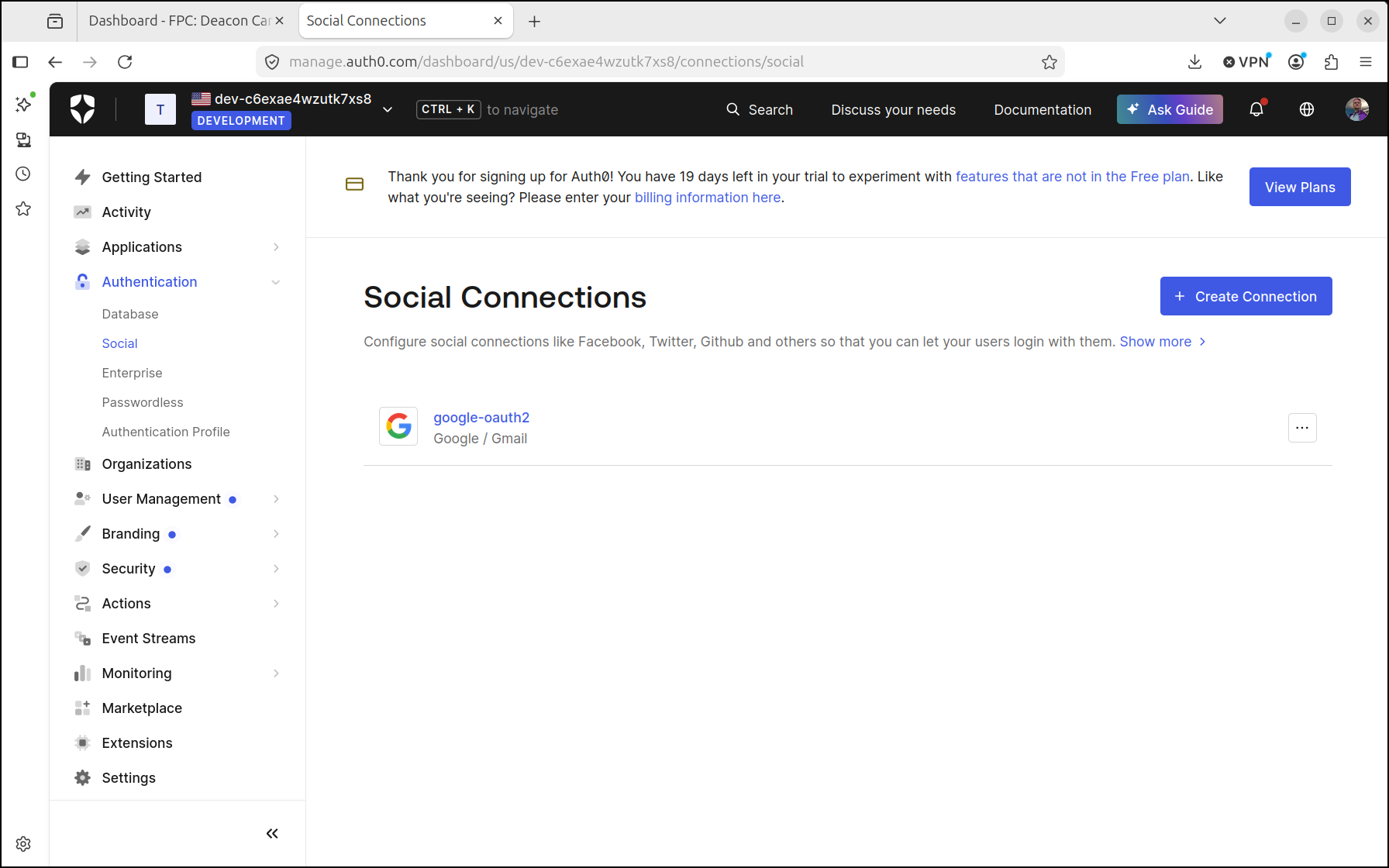Click the Search button in header

click(760, 110)
